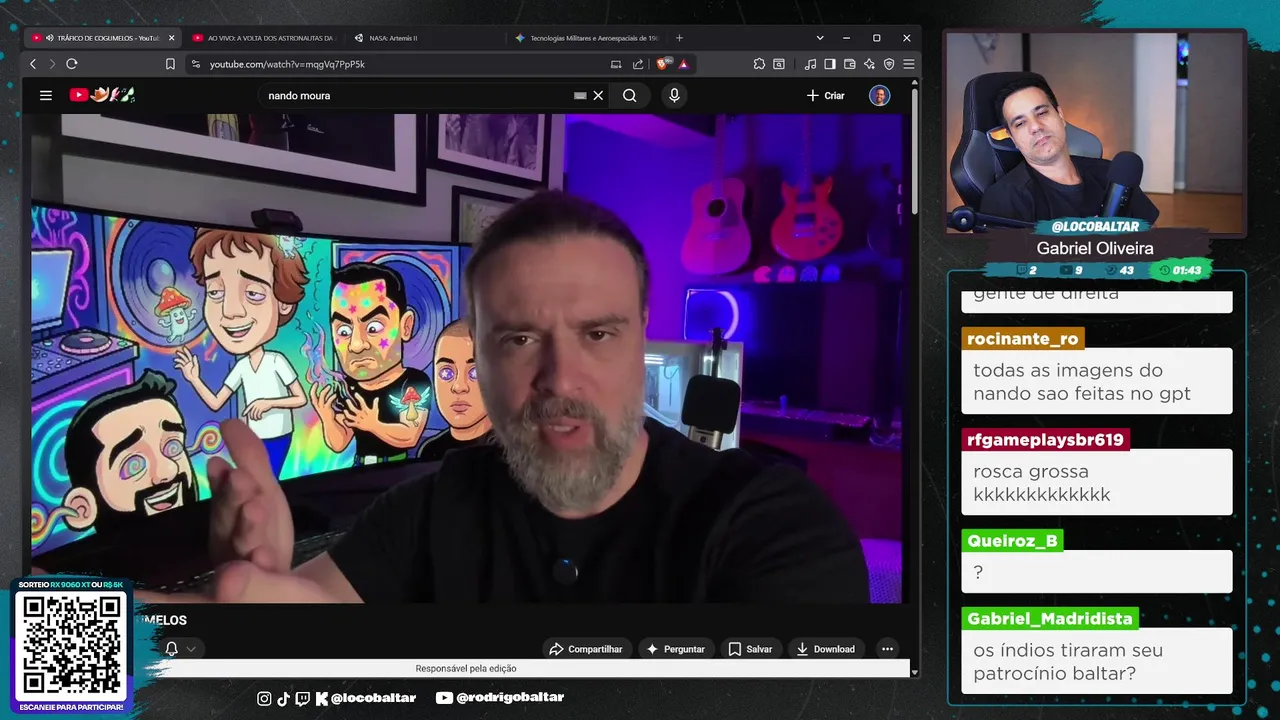Click the Kick 'K' icon in overlay
The image size is (1280, 720).
(x=321, y=698)
